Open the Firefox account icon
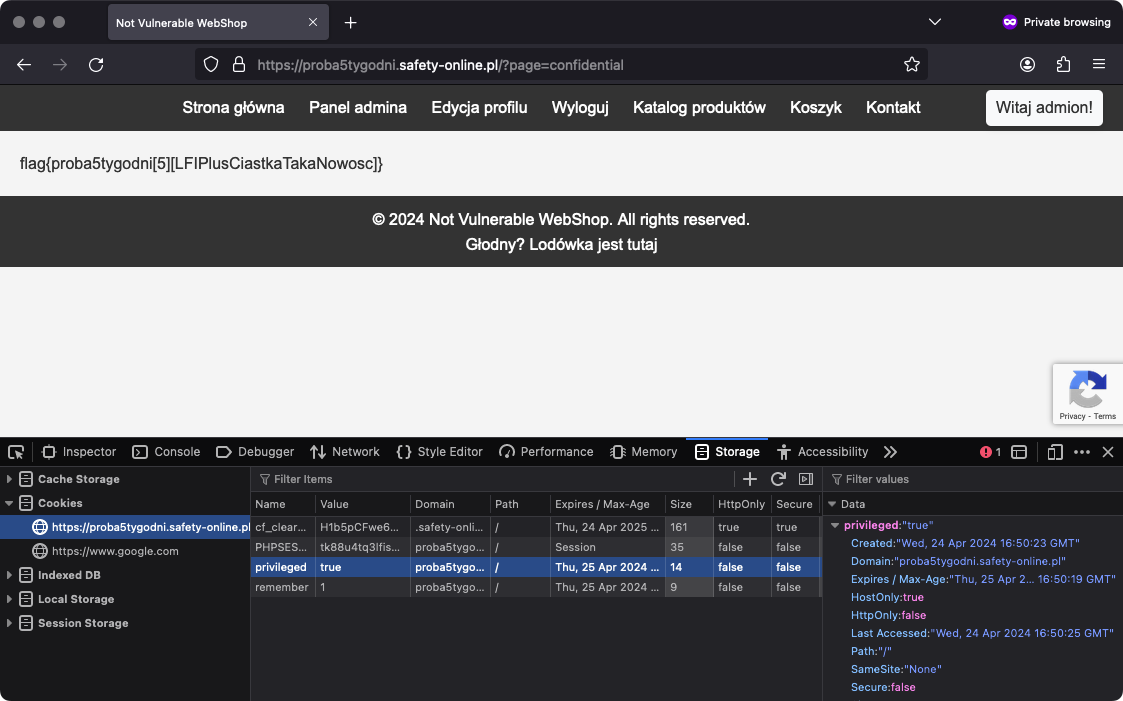Screen dimensions: 1123x701 pyautogui.click(x=1027, y=65)
